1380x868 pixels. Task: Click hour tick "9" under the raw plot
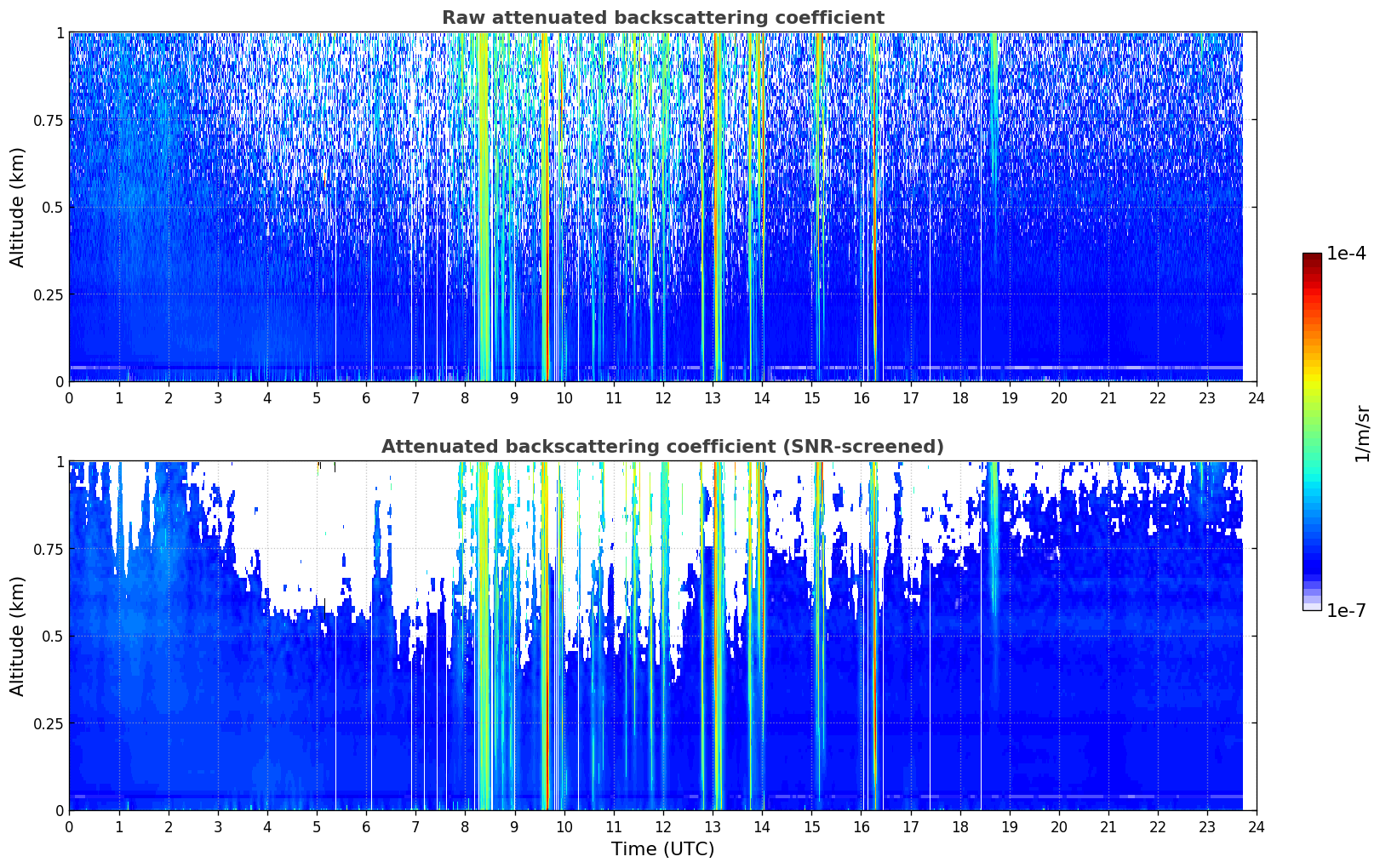(x=514, y=397)
